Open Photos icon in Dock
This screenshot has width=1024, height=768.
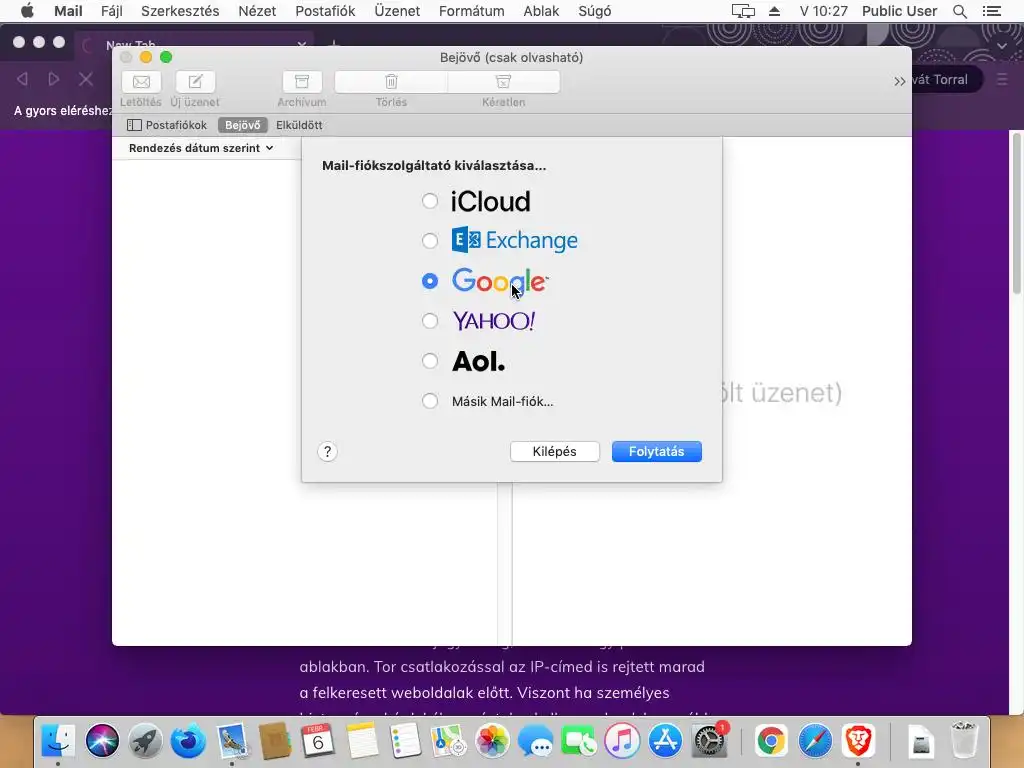[492, 741]
